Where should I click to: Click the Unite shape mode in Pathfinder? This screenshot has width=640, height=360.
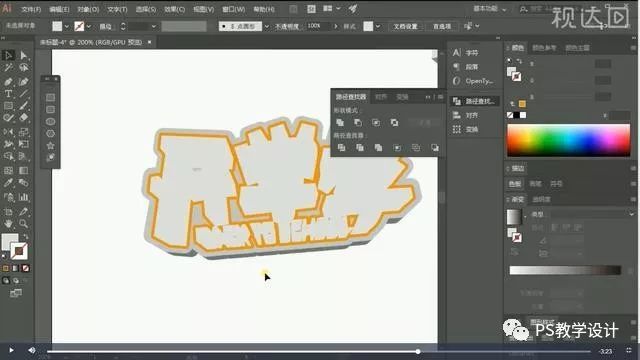click(340, 122)
